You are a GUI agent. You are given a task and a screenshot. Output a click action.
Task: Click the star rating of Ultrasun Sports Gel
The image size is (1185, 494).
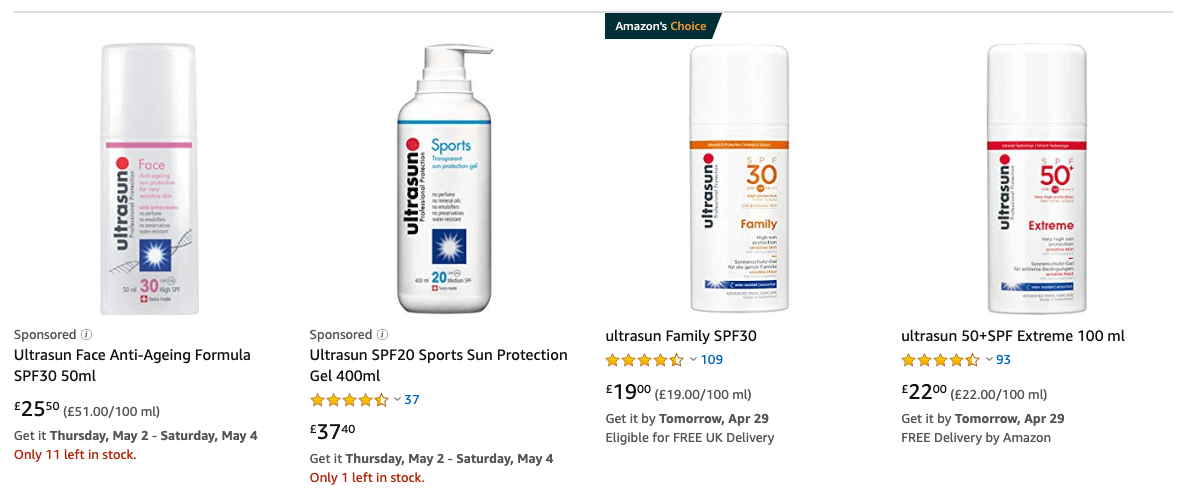349,400
